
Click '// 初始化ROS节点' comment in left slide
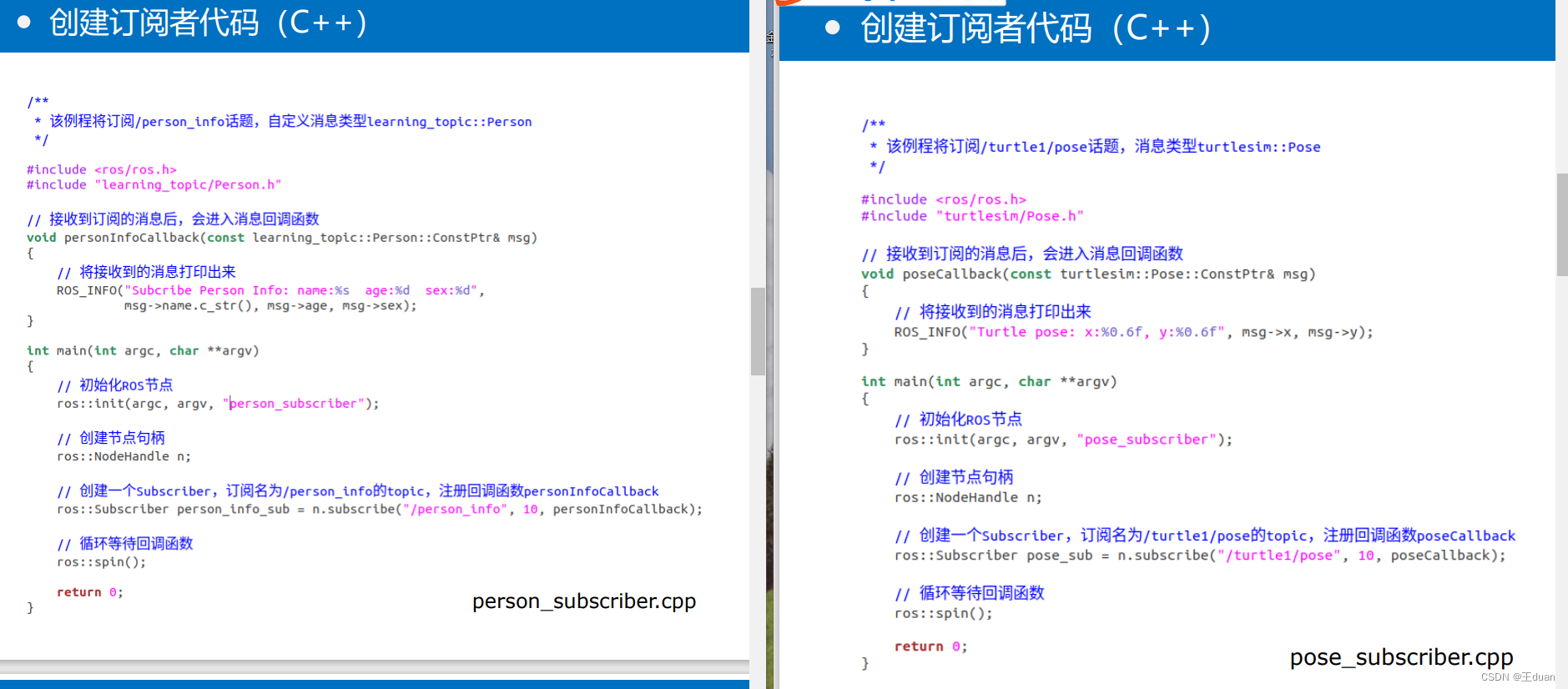pos(115,385)
